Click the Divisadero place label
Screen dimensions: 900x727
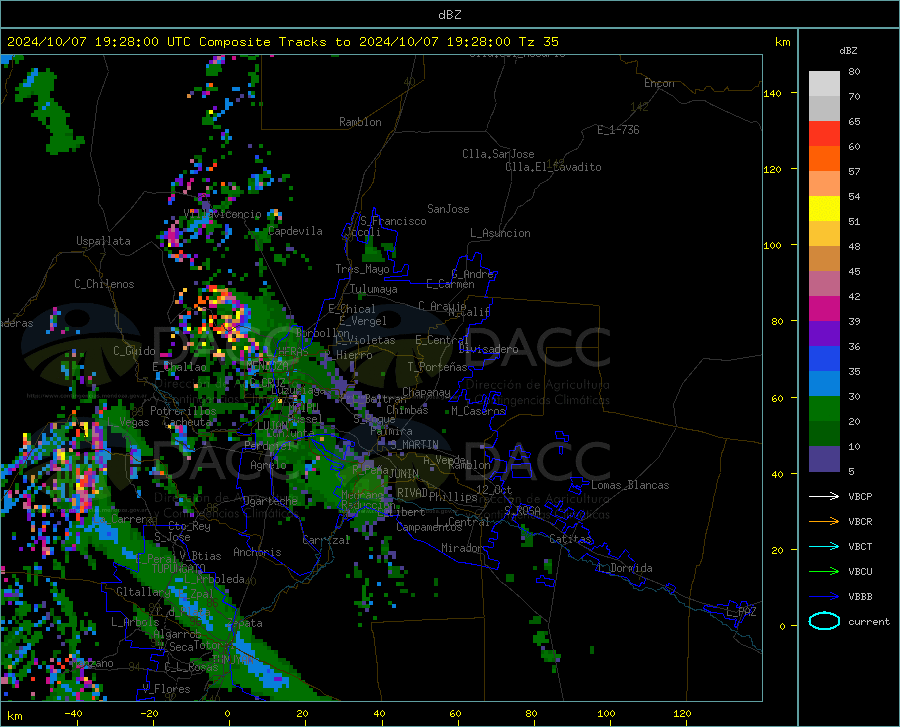click(488, 349)
